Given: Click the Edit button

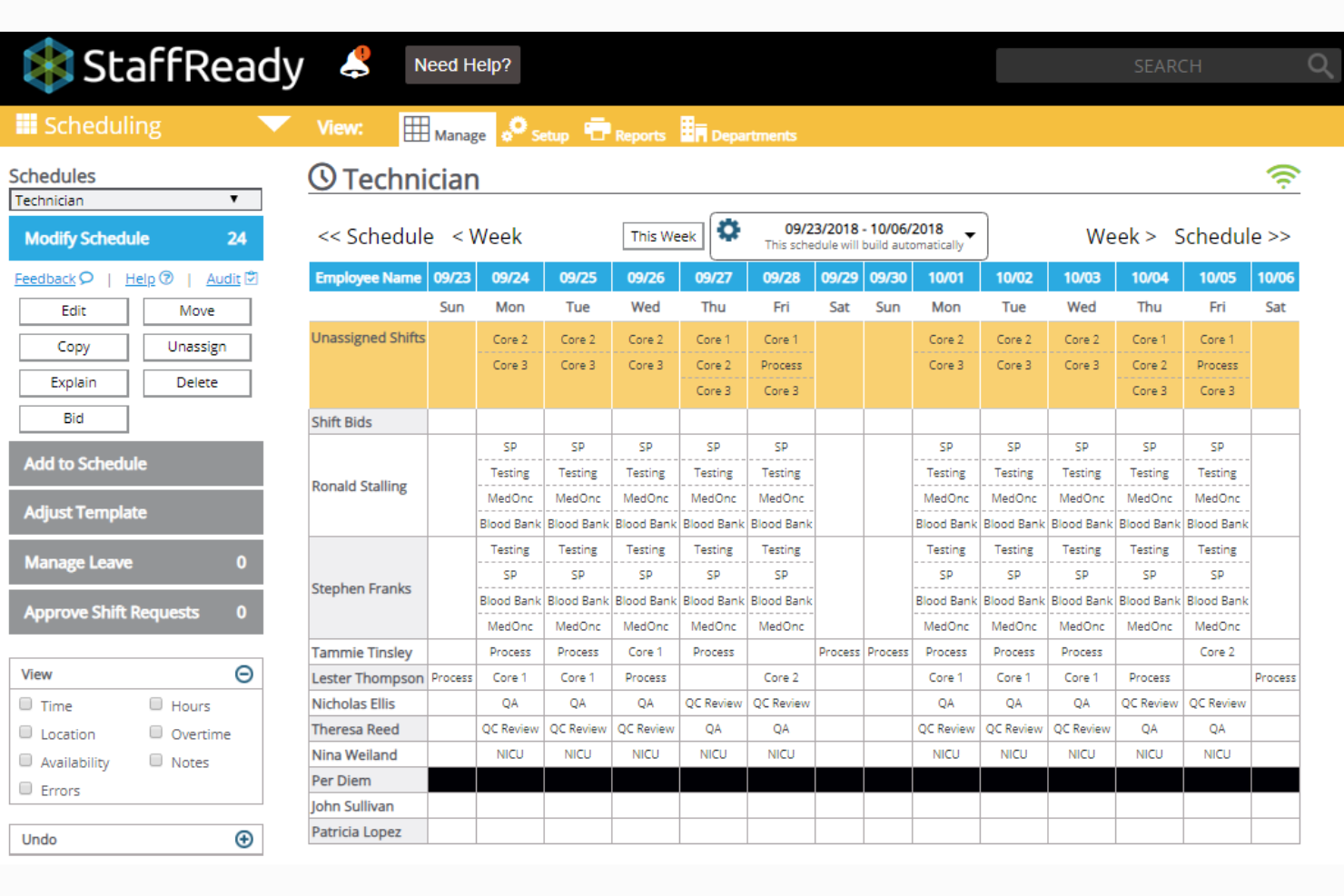Looking at the screenshot, I should (x=74, y=310).
